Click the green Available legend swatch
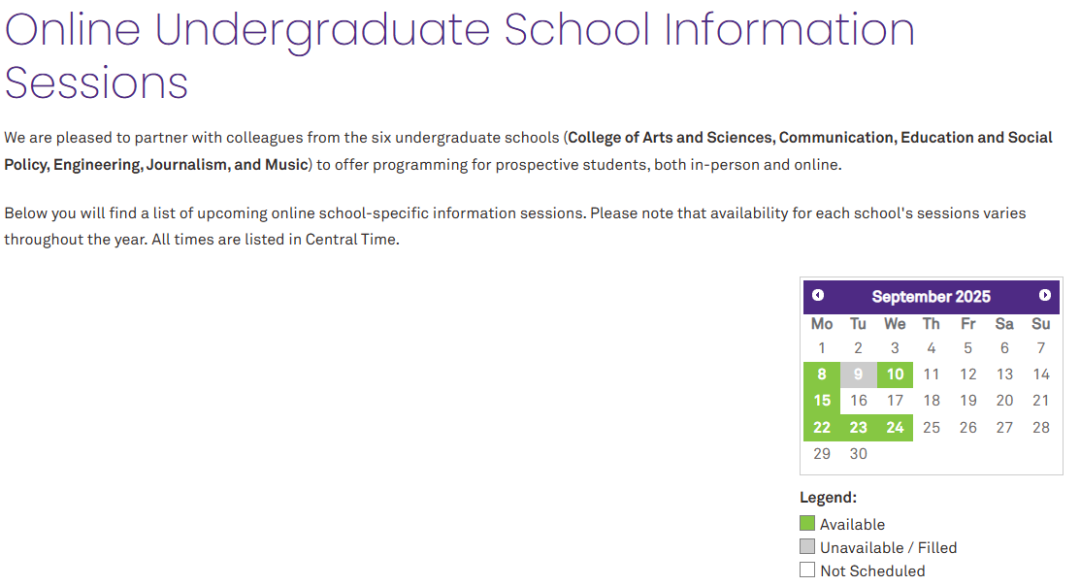 (x=807, y=523)
